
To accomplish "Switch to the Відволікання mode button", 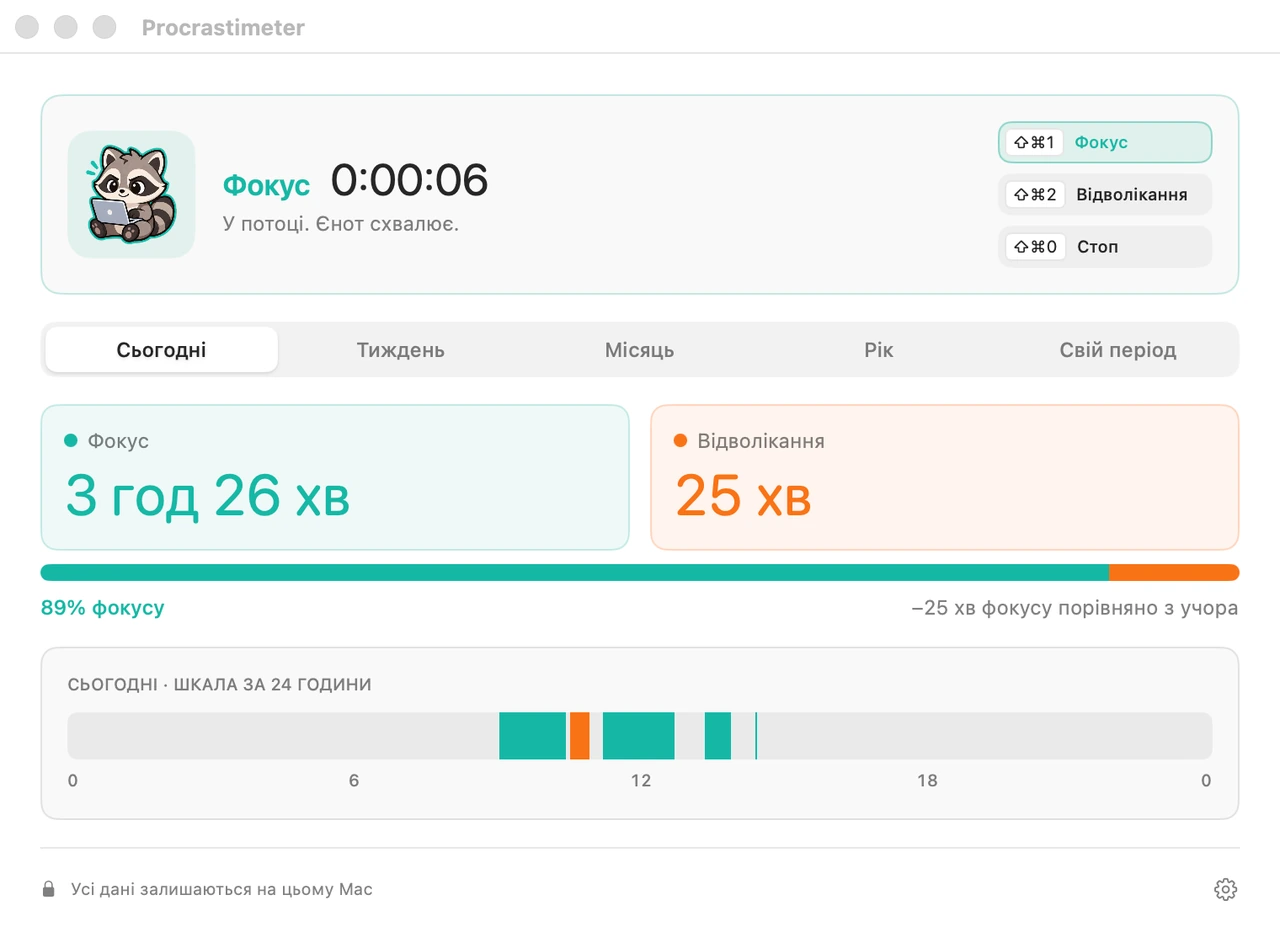I will click(1105, 194).
